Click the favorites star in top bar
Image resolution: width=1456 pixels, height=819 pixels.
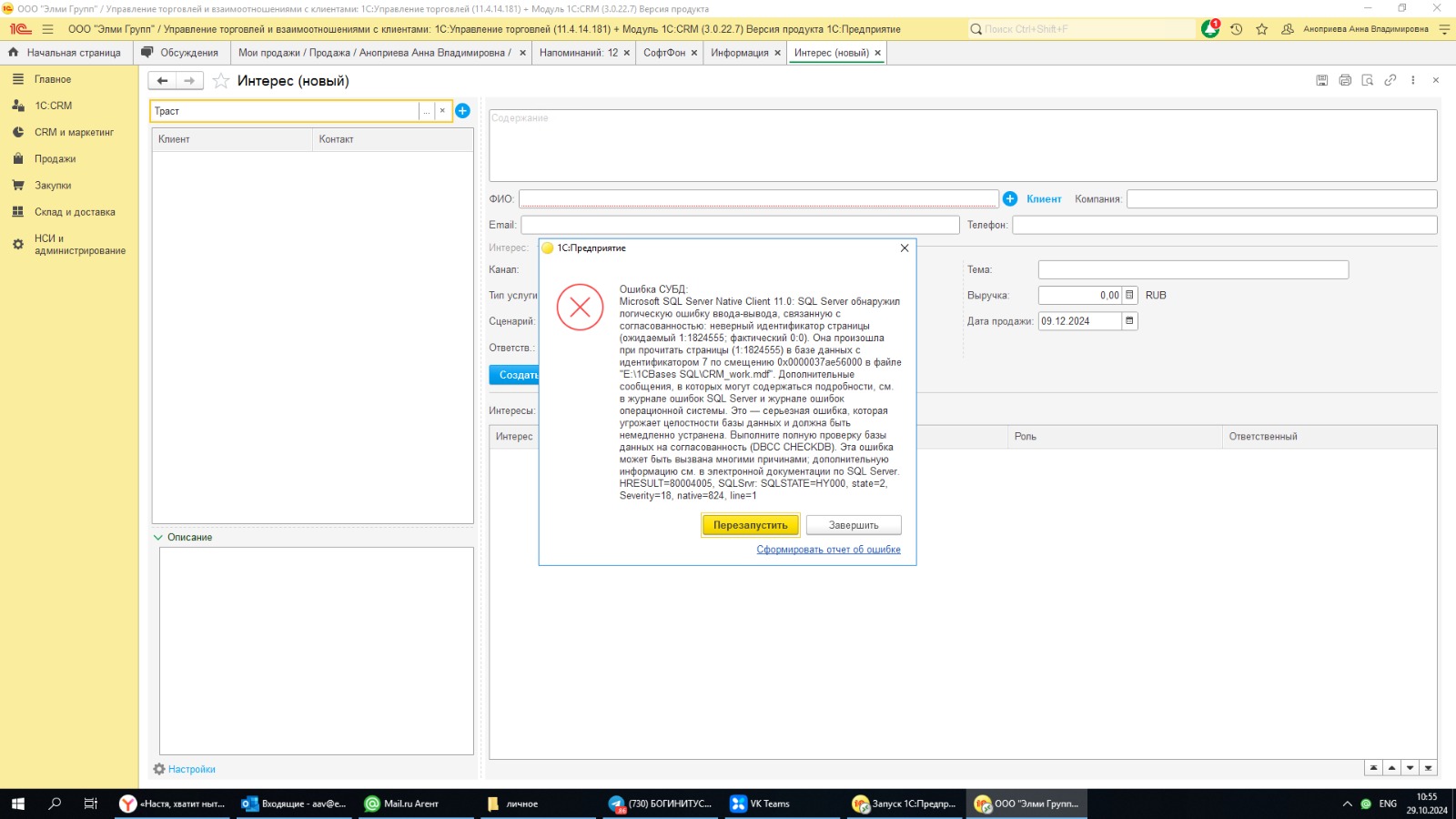[1261, 29]
